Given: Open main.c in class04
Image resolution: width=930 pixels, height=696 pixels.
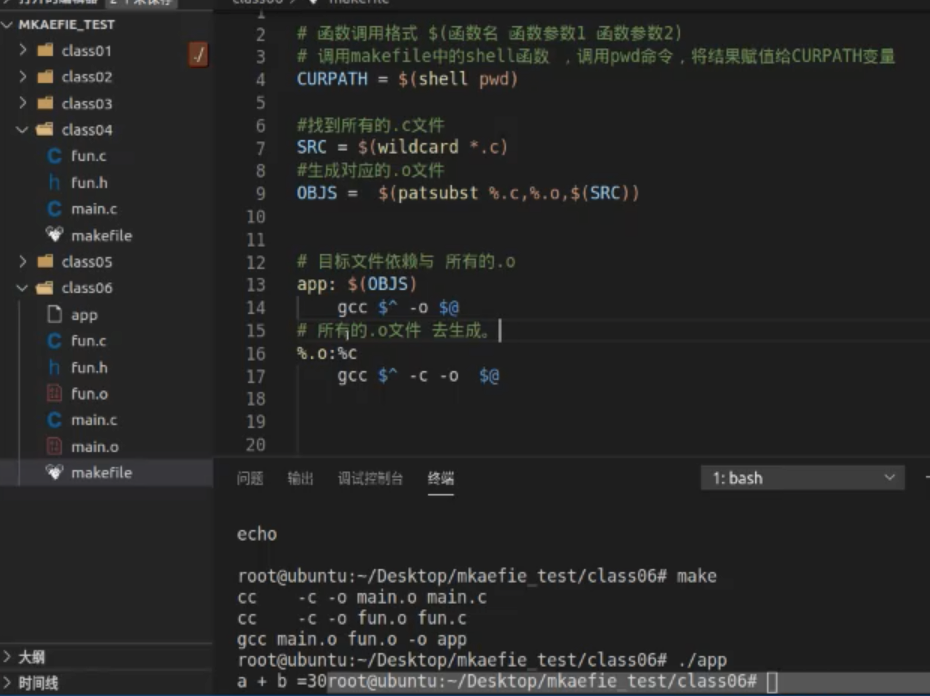Looking at the screenshot, I should [94, 208].
